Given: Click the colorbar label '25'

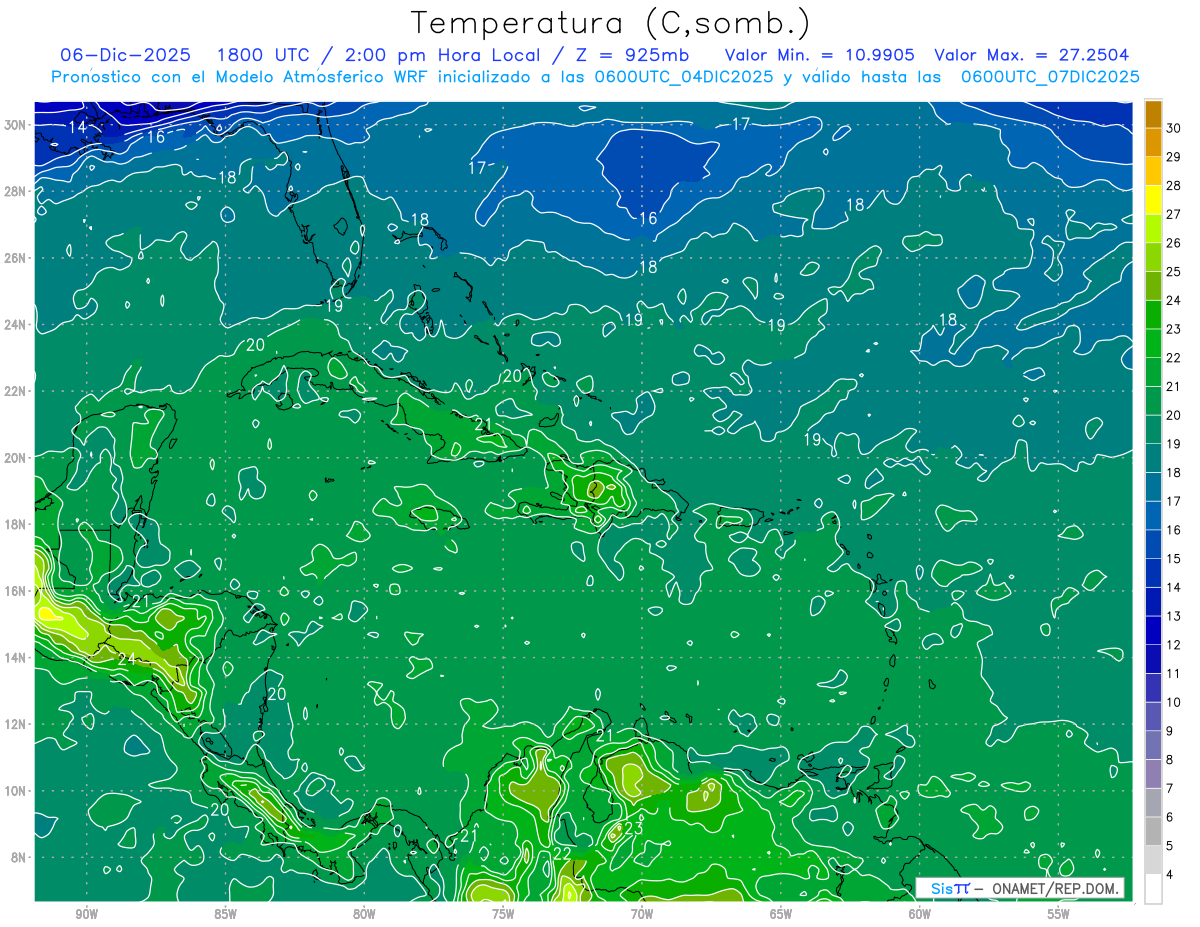Looking at the screenshot, I should tap(1174, 272).
